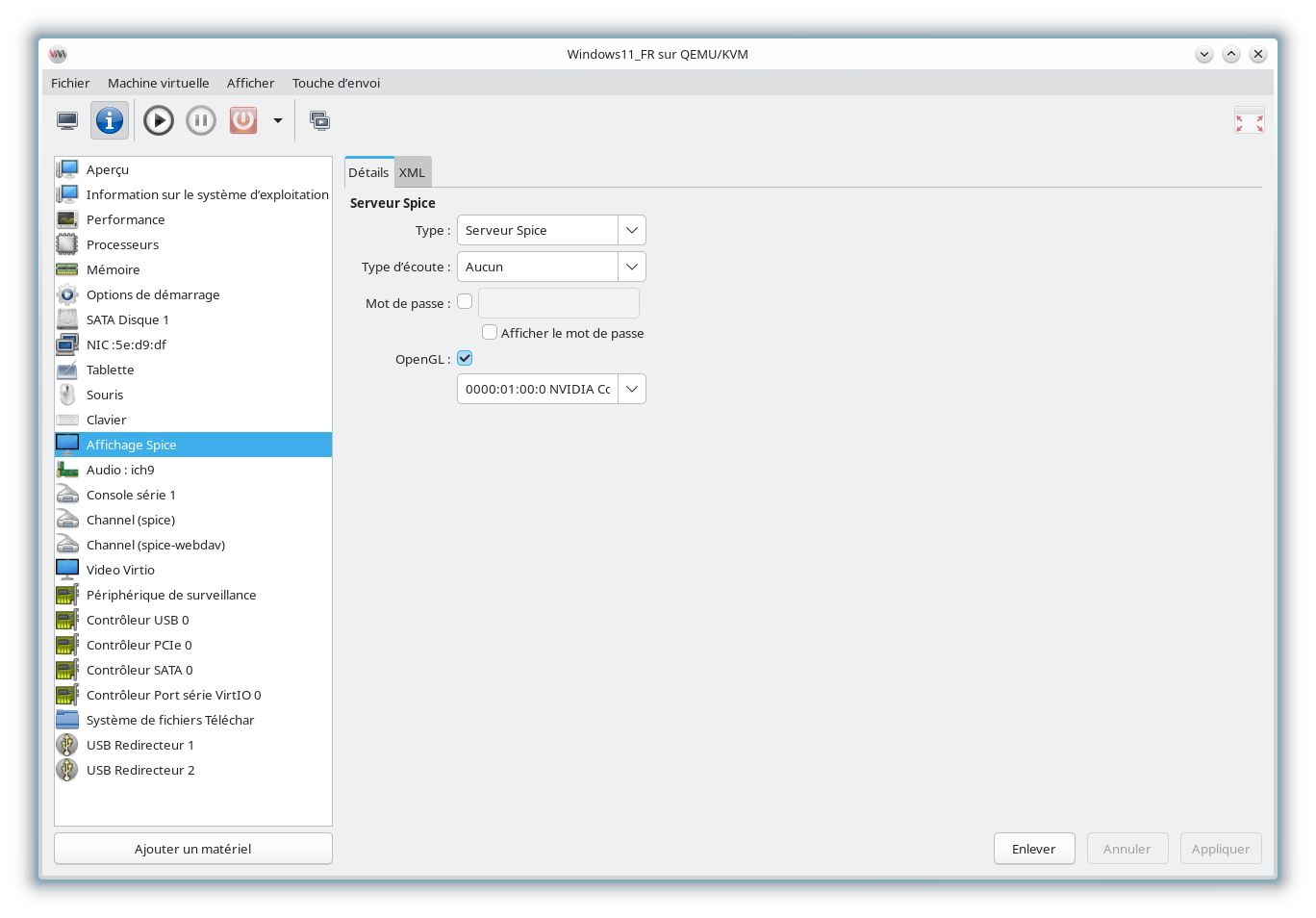Open Options de démarrage gear icon
Image resolution: width=1316 pixels, height=918 pixels.
pyautogui.click(x=67, y=294)
